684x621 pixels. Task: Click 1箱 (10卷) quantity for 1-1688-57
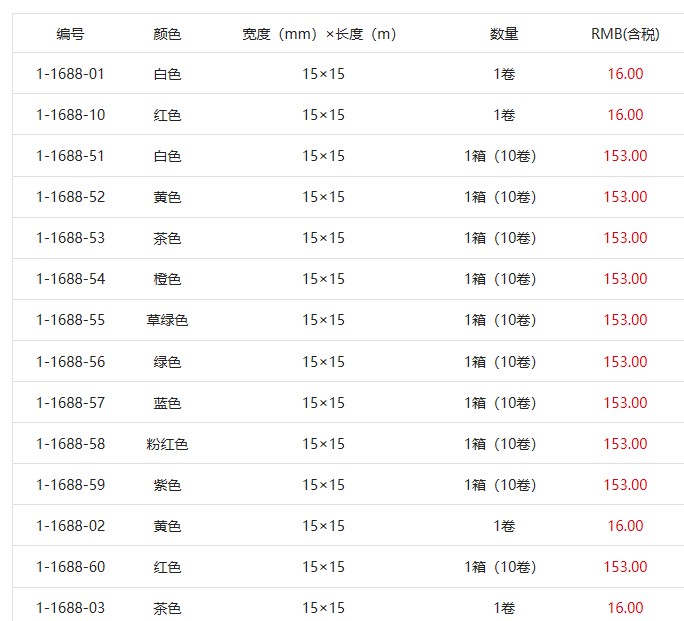pyautogui.click(x=500, y=403)
